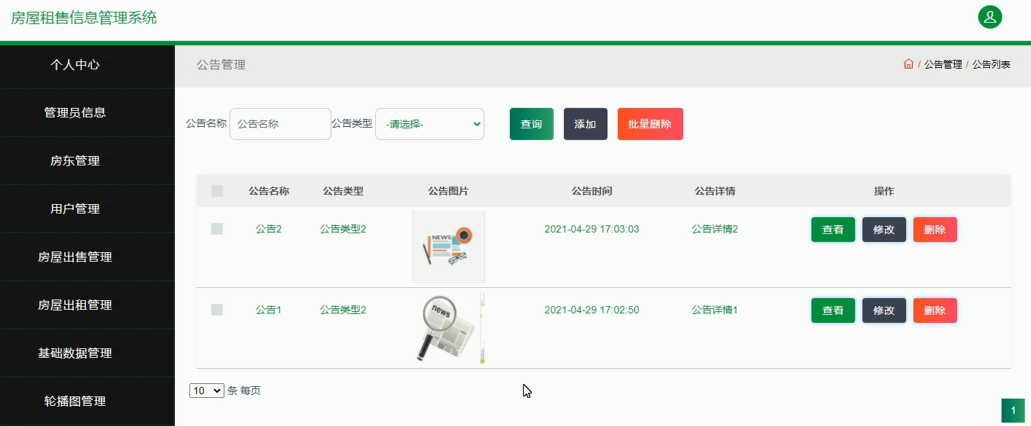Open the user profile avatar icon

point(990,17)
